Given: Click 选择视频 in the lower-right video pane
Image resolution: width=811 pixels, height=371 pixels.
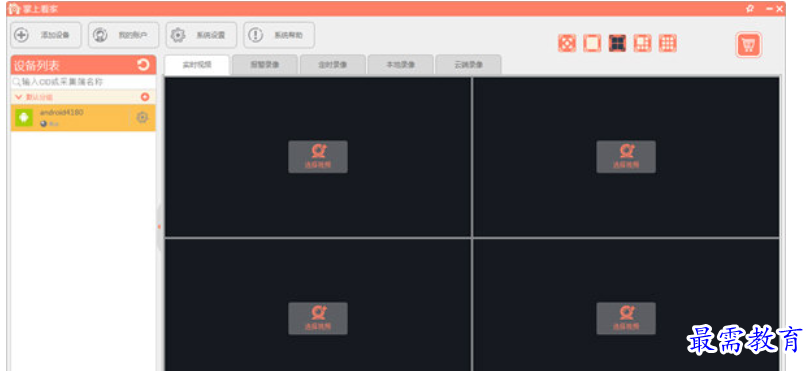Looking at the screenshot, I should 626,318.
